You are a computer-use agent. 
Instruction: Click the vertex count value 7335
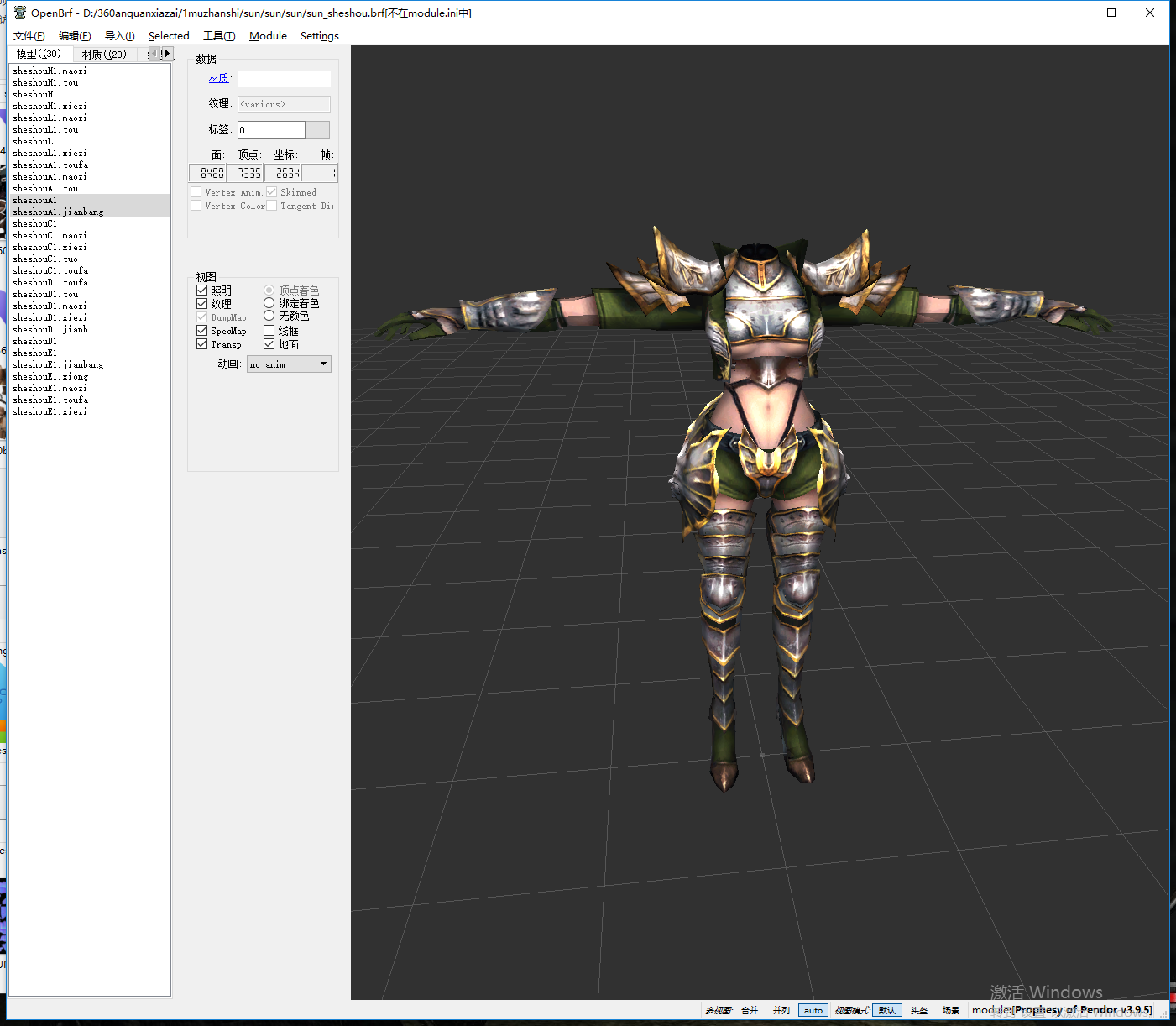245,173
